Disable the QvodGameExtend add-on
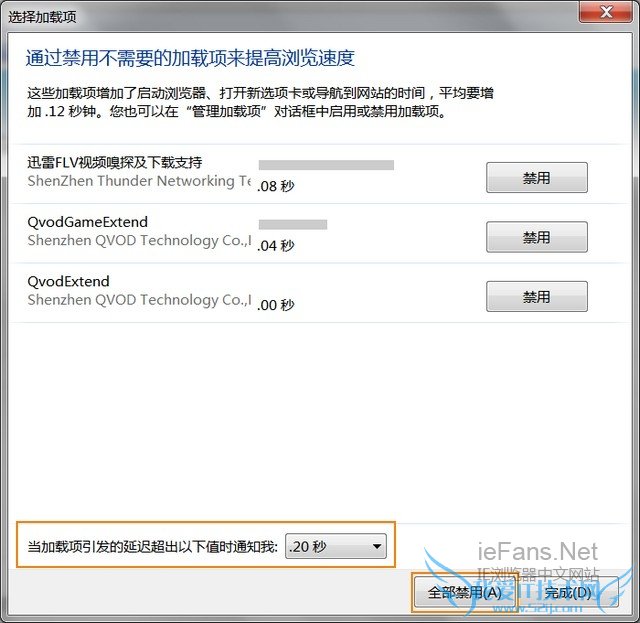 tap(537, 237)
